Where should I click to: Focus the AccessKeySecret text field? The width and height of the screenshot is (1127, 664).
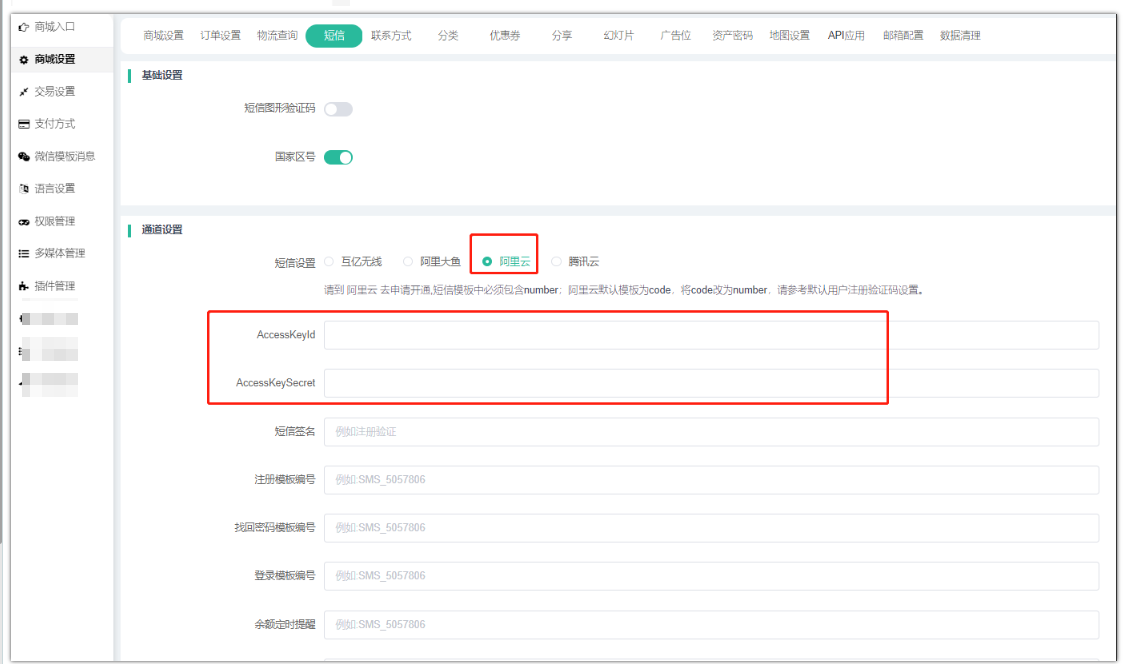click(710, 383)
